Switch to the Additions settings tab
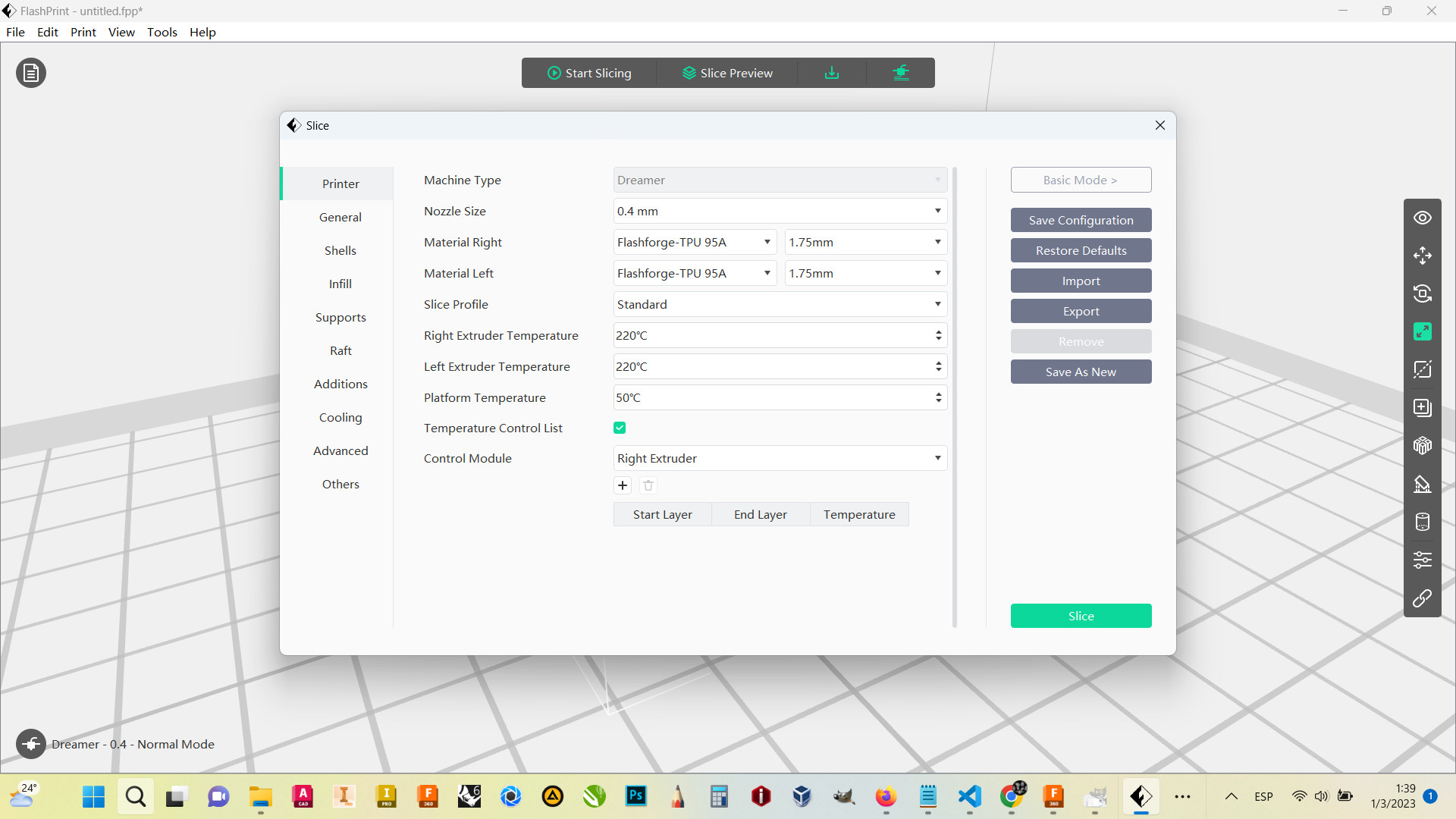Image resolution: width=1456 pixels, height=819 pixels. [340, 384]
